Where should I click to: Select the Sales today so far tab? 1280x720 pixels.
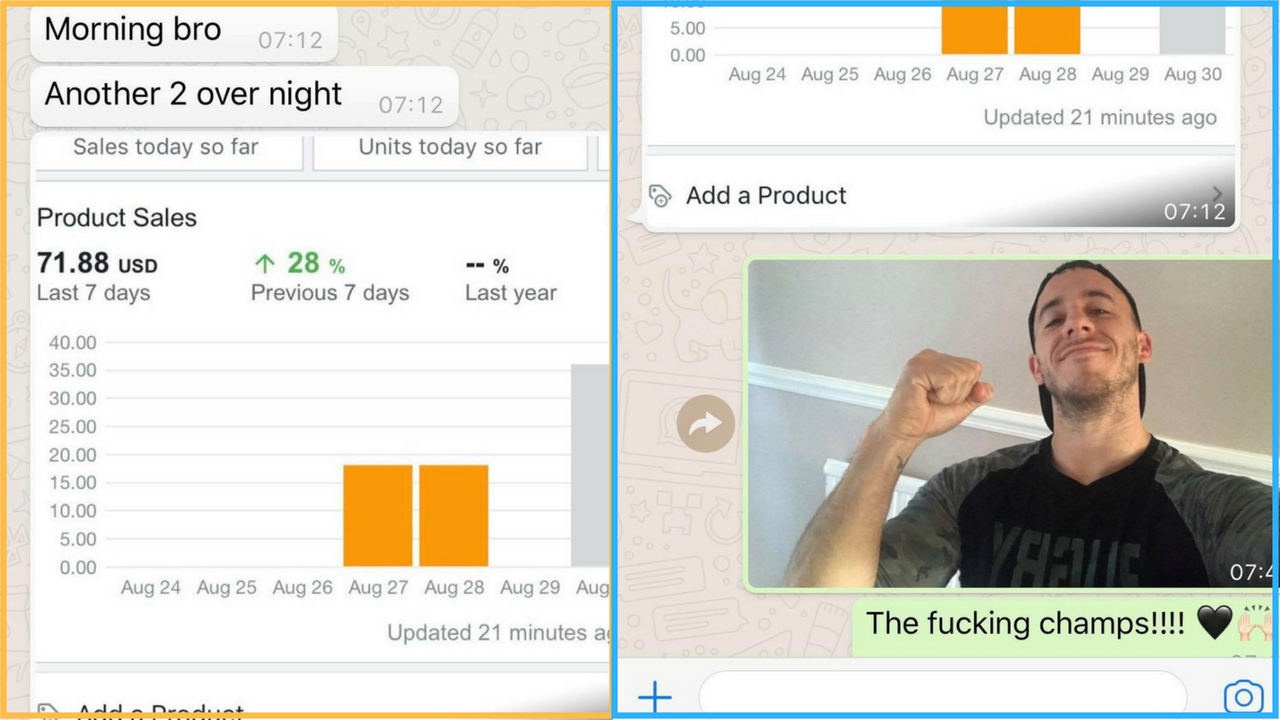tap(166, 148)
